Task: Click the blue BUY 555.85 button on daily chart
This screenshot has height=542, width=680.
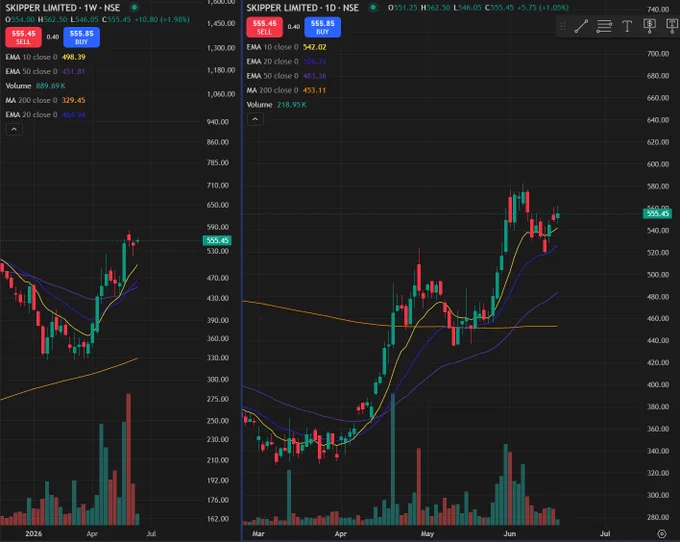Action: pyautogui.click(x=322, y=27)
